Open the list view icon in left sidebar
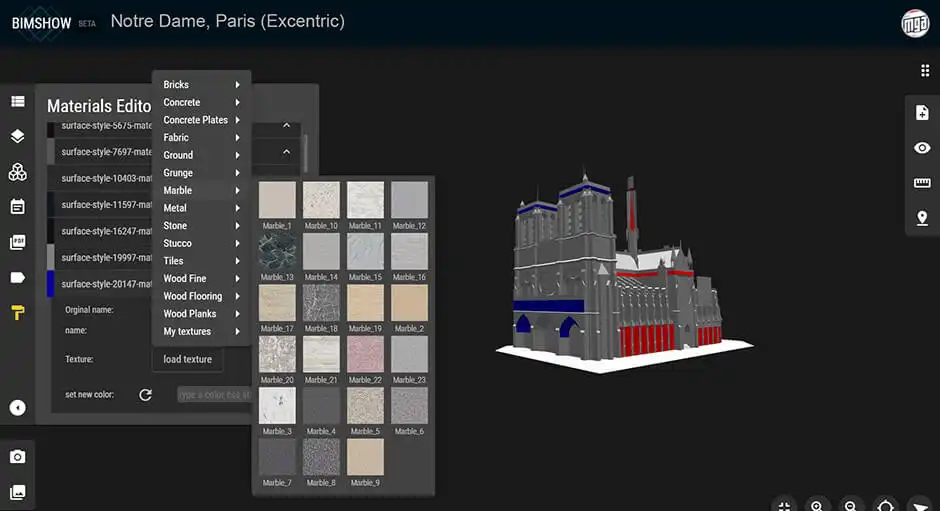940x511 pixels. (17, 101)
